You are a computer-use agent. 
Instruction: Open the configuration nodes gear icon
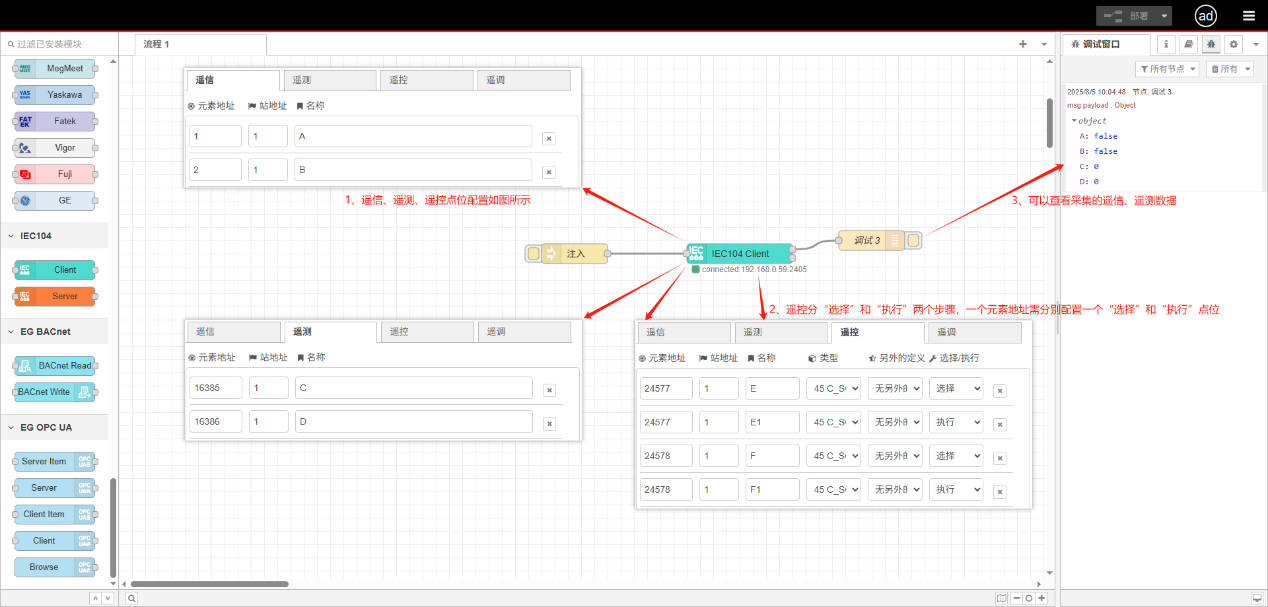pos(1233,44)
